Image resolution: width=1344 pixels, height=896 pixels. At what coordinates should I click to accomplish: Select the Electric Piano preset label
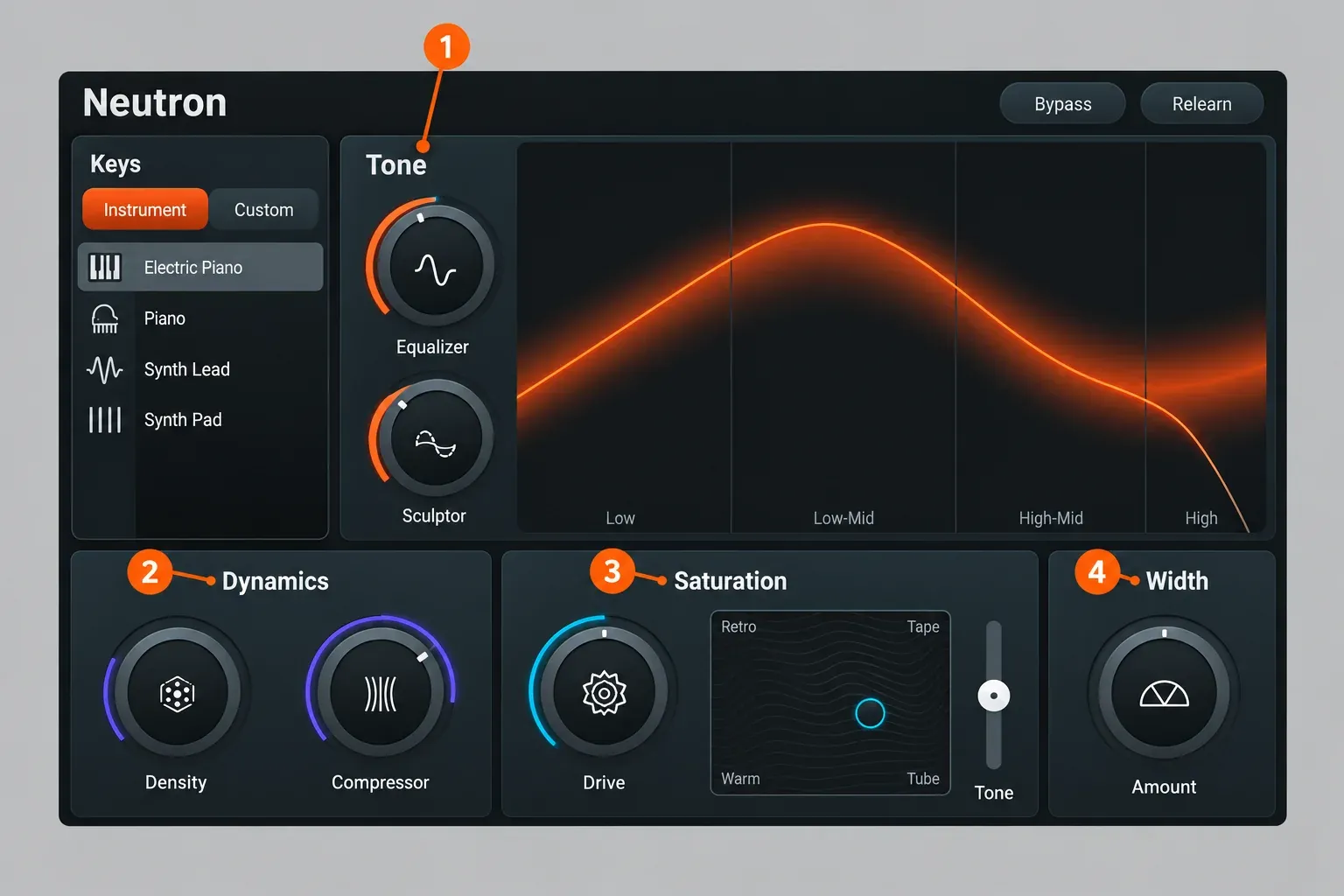point(193,268)
